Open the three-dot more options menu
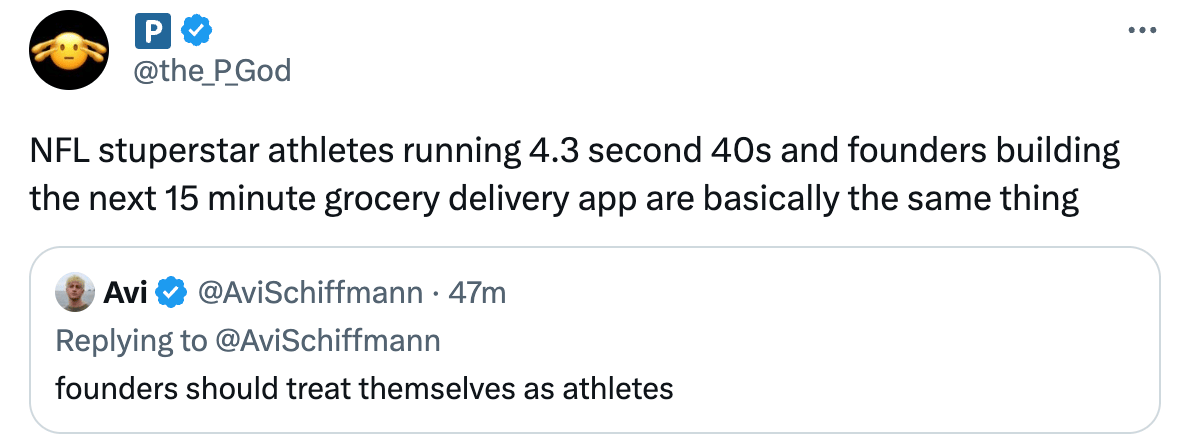The width and height of the screenshot is (1188, 448). 1141,30
